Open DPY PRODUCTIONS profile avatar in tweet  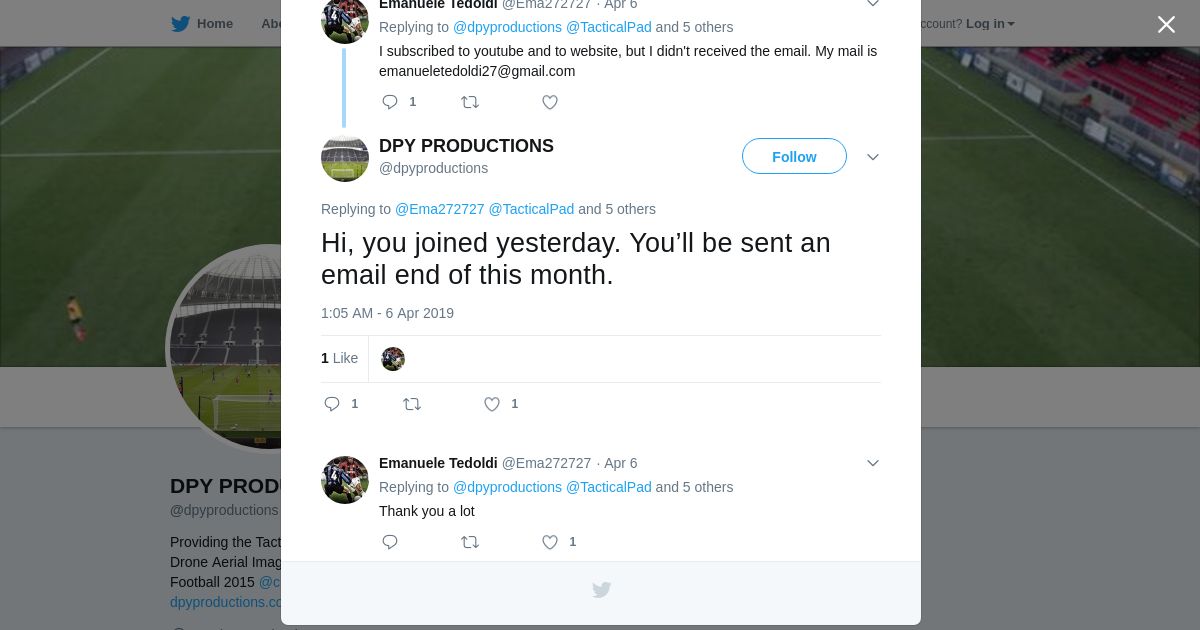tap(345, 158)
